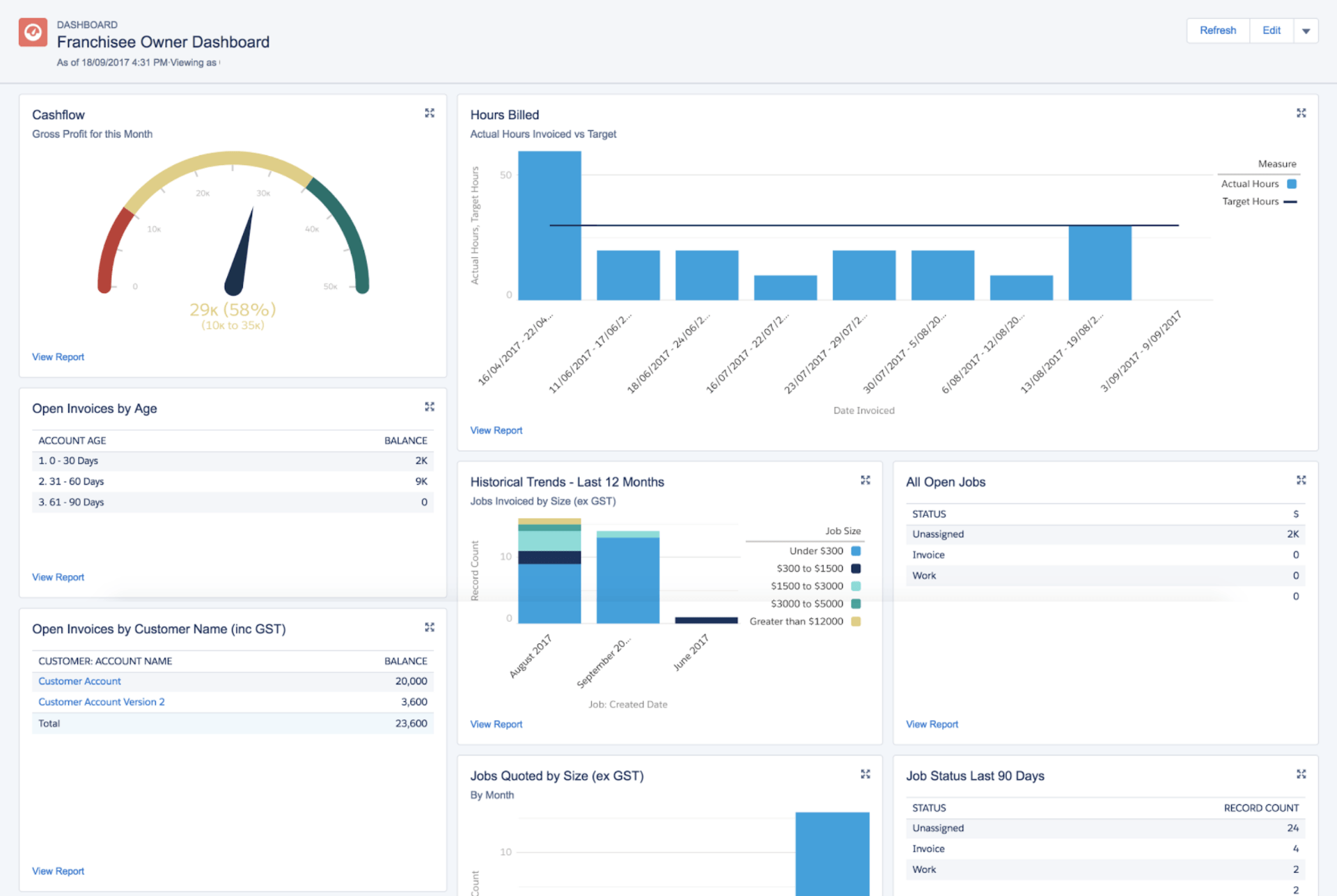This screenshot has height=896, width=1337.
Task: Click the Greater than $12000 legend swatch
Action: tap(856, 621)
